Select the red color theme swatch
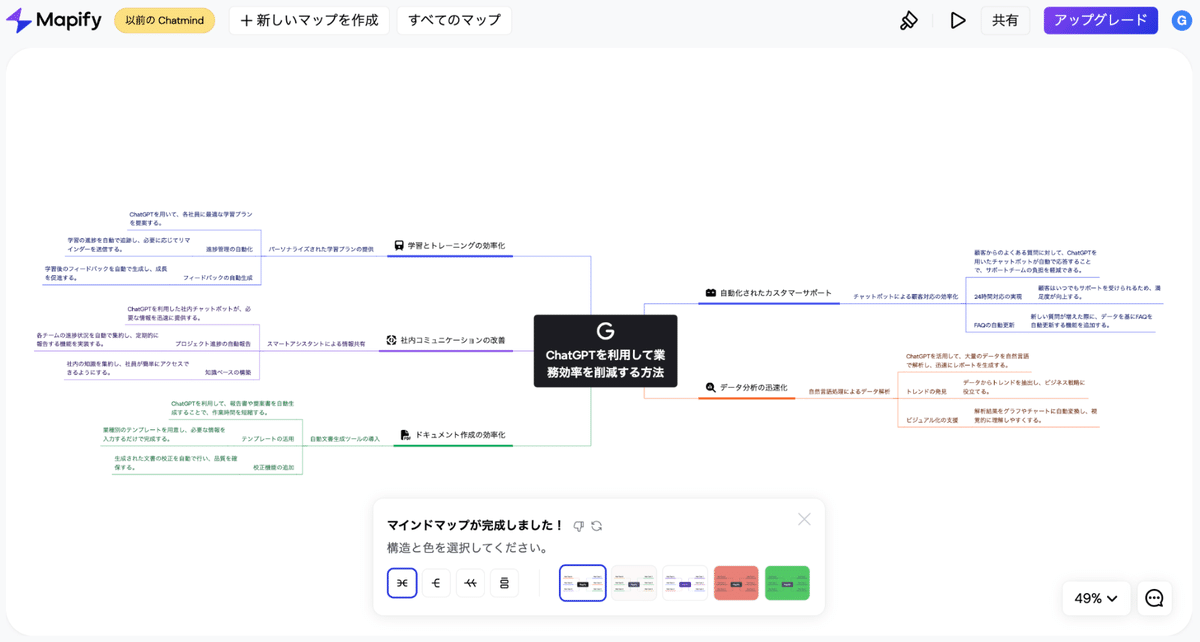The height and width of the screenshot is (642, 1200). tap(736, 583)
